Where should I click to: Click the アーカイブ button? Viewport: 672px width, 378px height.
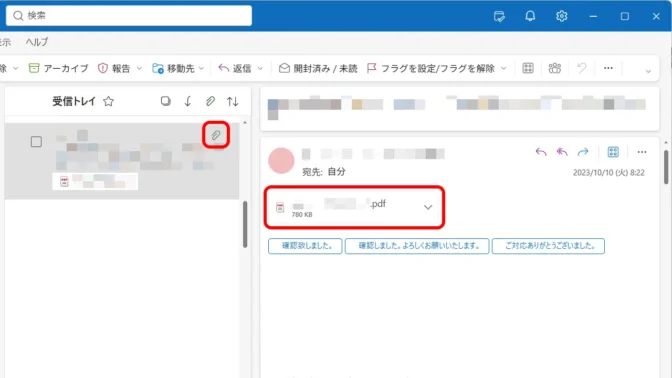pos(58,68)
